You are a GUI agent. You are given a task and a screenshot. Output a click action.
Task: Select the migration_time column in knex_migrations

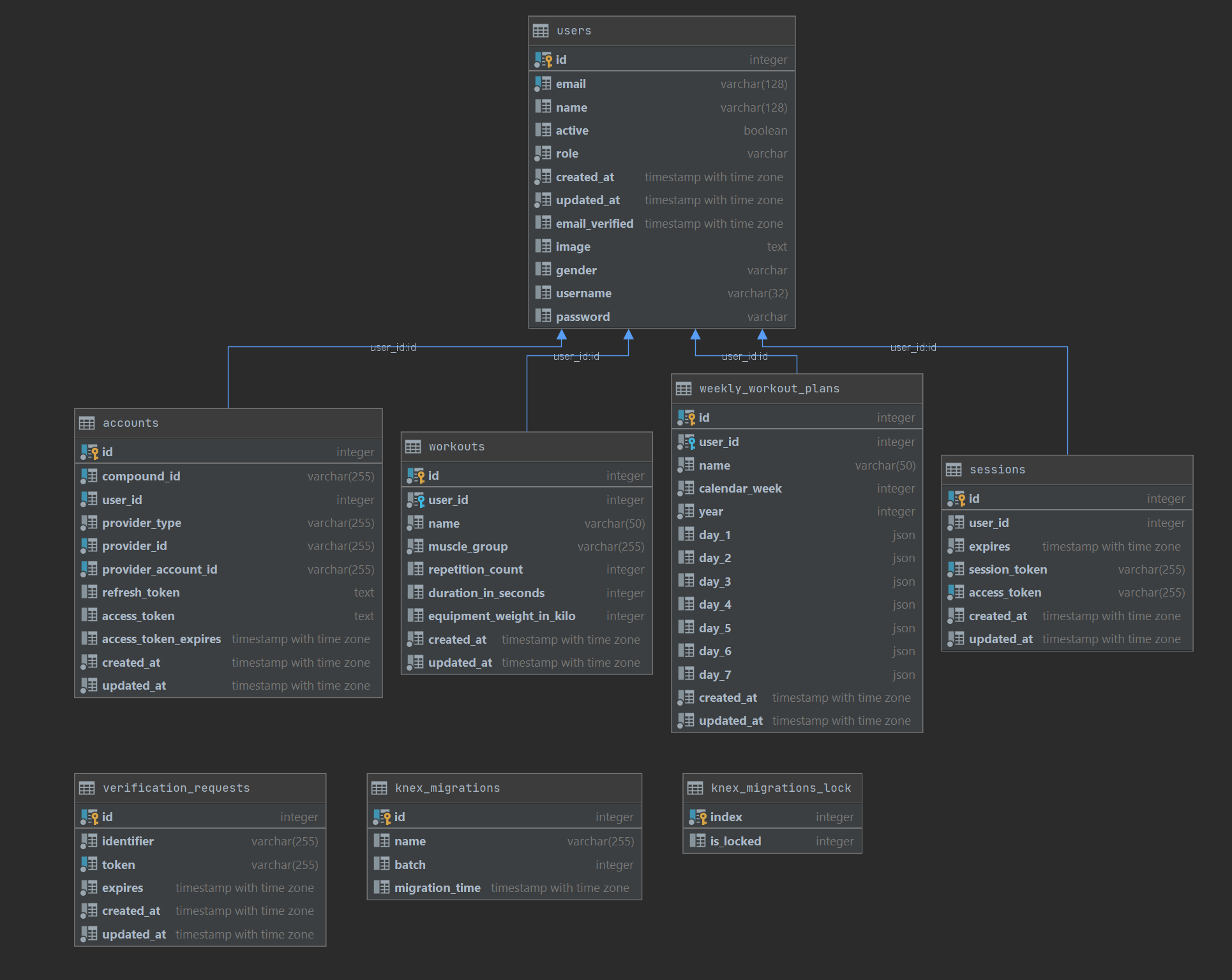coord(437,887)
